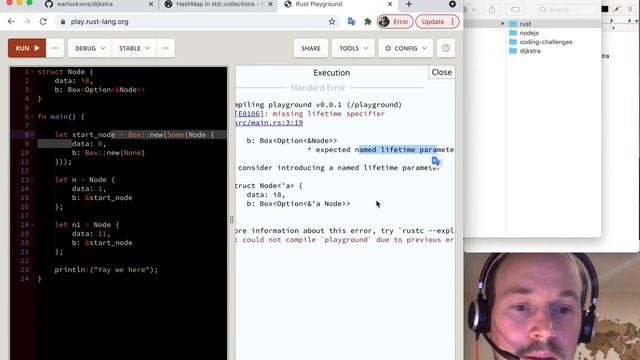Run the Rust code

(27, 48)
